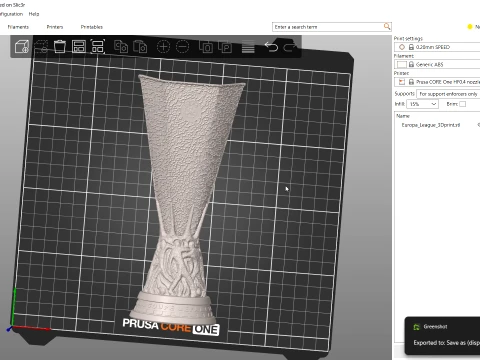Click the greyed-out Delete selected object icon
The width and height of the screenshot is (480, 360).
41,47
